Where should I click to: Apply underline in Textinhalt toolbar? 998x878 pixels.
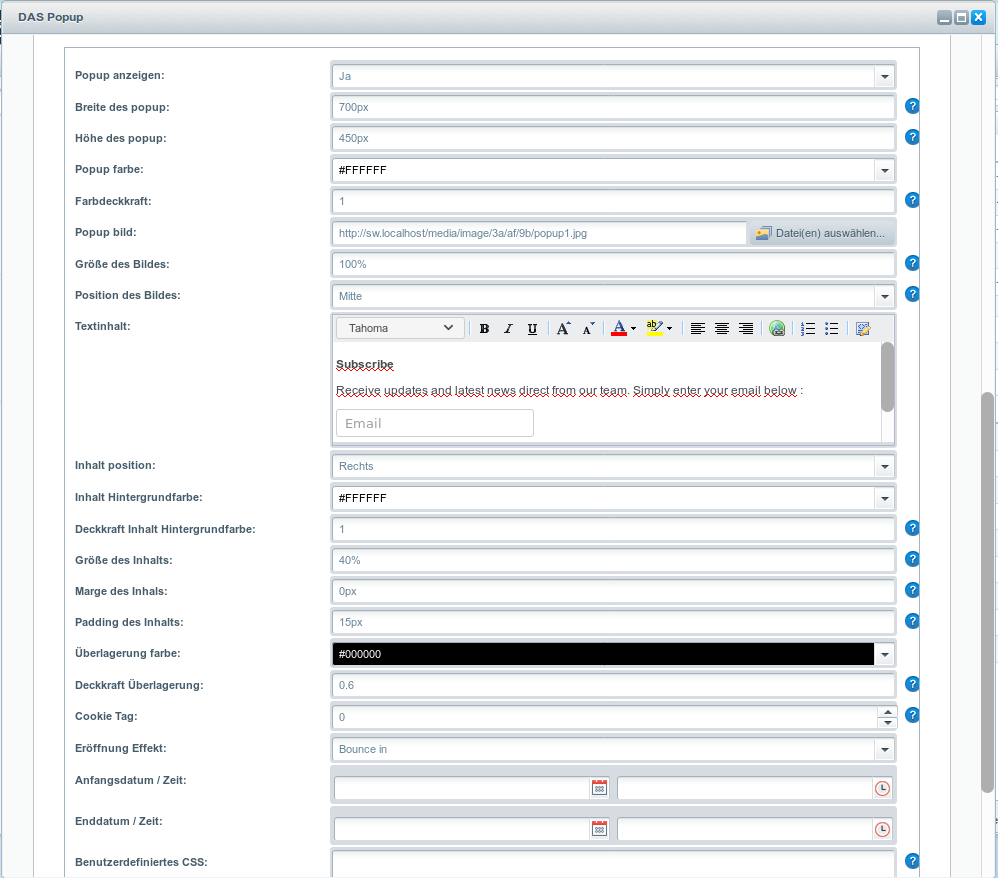coord(532,329)
